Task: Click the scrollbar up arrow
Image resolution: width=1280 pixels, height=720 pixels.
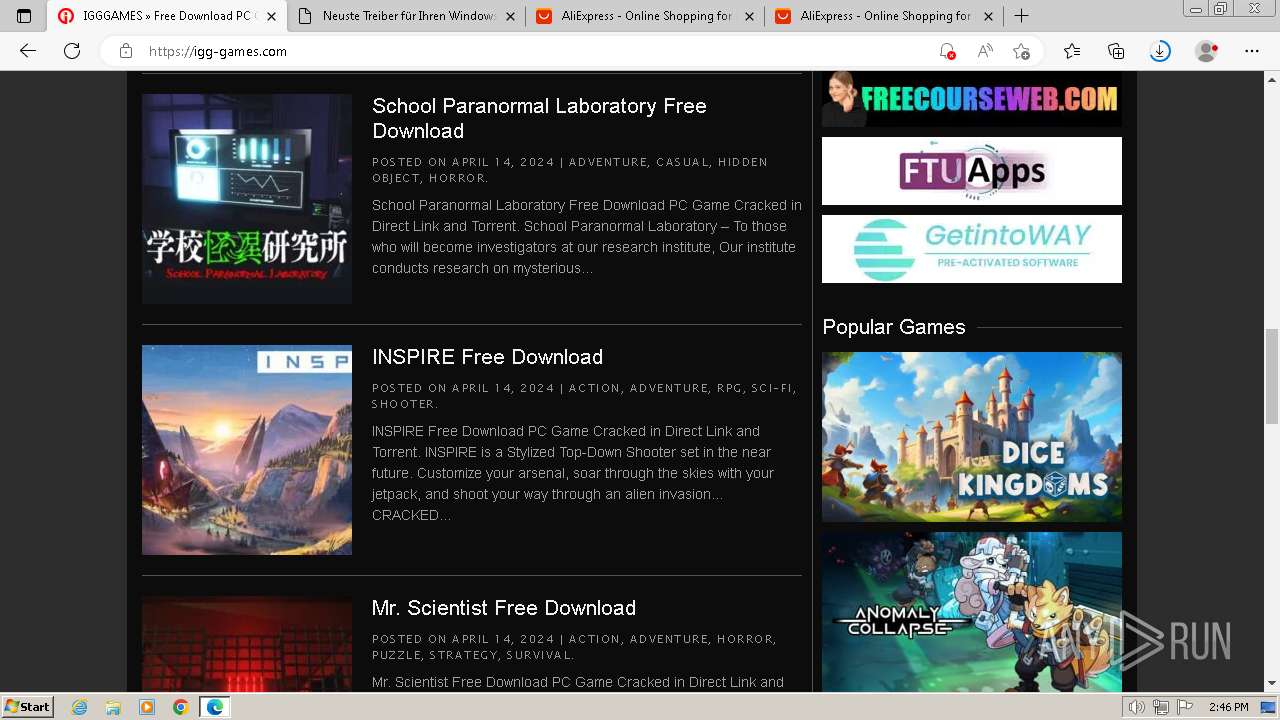Action: [1272, 79]
